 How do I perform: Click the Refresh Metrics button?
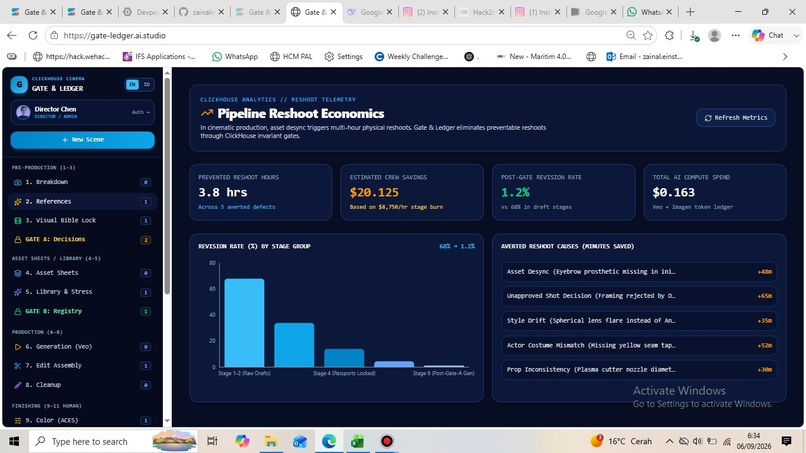pyautogui.click(x=736, y=118)
